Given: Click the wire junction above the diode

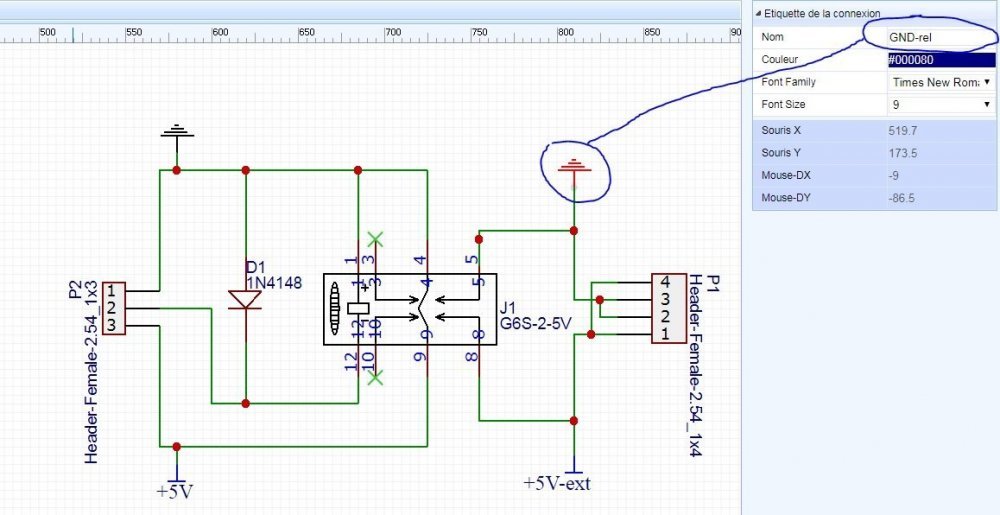Looking at the screenshot, I should point(246,170).
